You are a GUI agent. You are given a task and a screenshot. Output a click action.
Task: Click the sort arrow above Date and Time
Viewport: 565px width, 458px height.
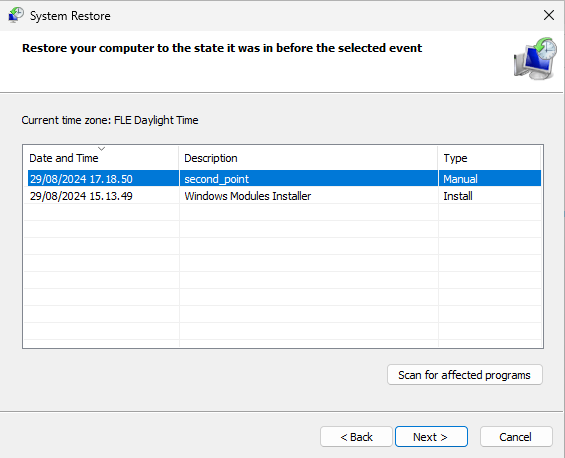(102, 148)
